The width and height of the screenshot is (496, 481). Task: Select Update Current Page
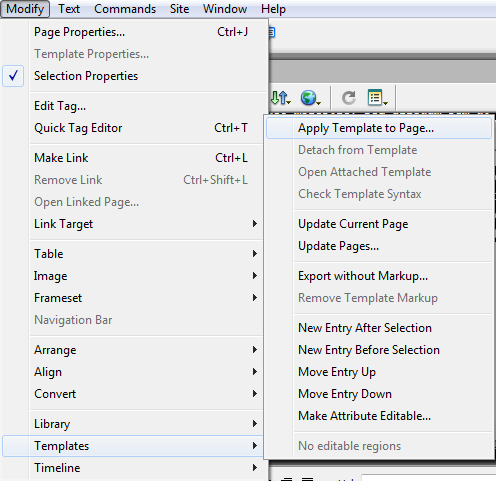coord(353,224)
